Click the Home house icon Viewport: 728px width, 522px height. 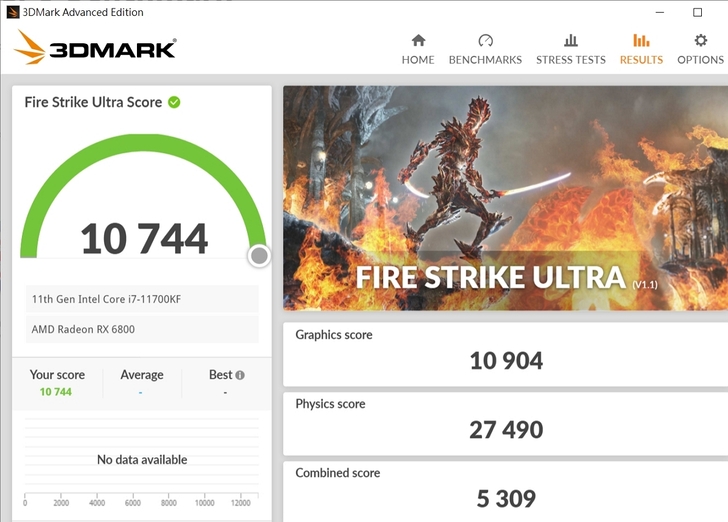point(418,40)
